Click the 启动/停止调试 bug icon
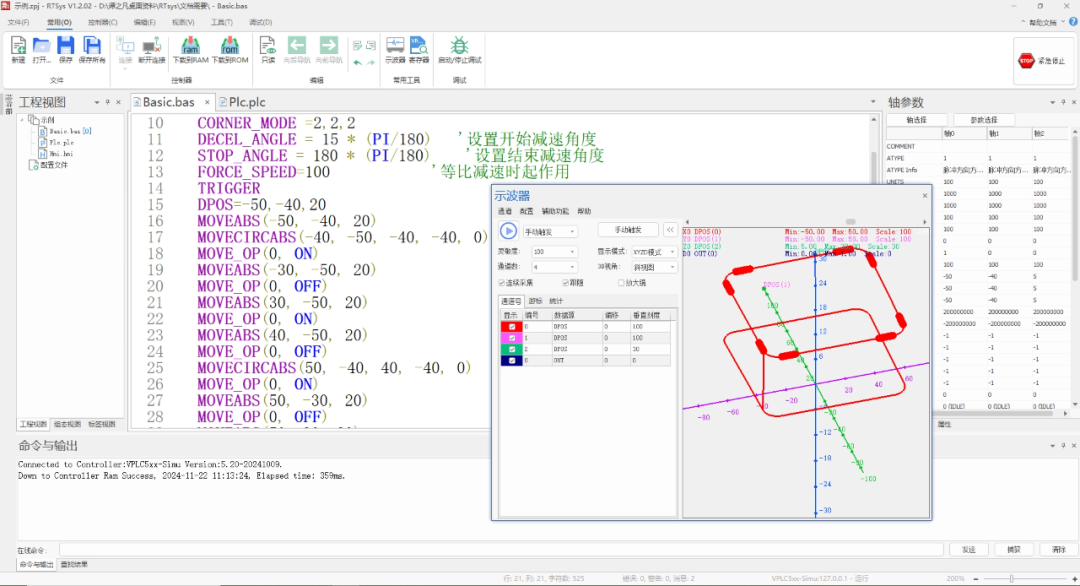 coord(459,46)
